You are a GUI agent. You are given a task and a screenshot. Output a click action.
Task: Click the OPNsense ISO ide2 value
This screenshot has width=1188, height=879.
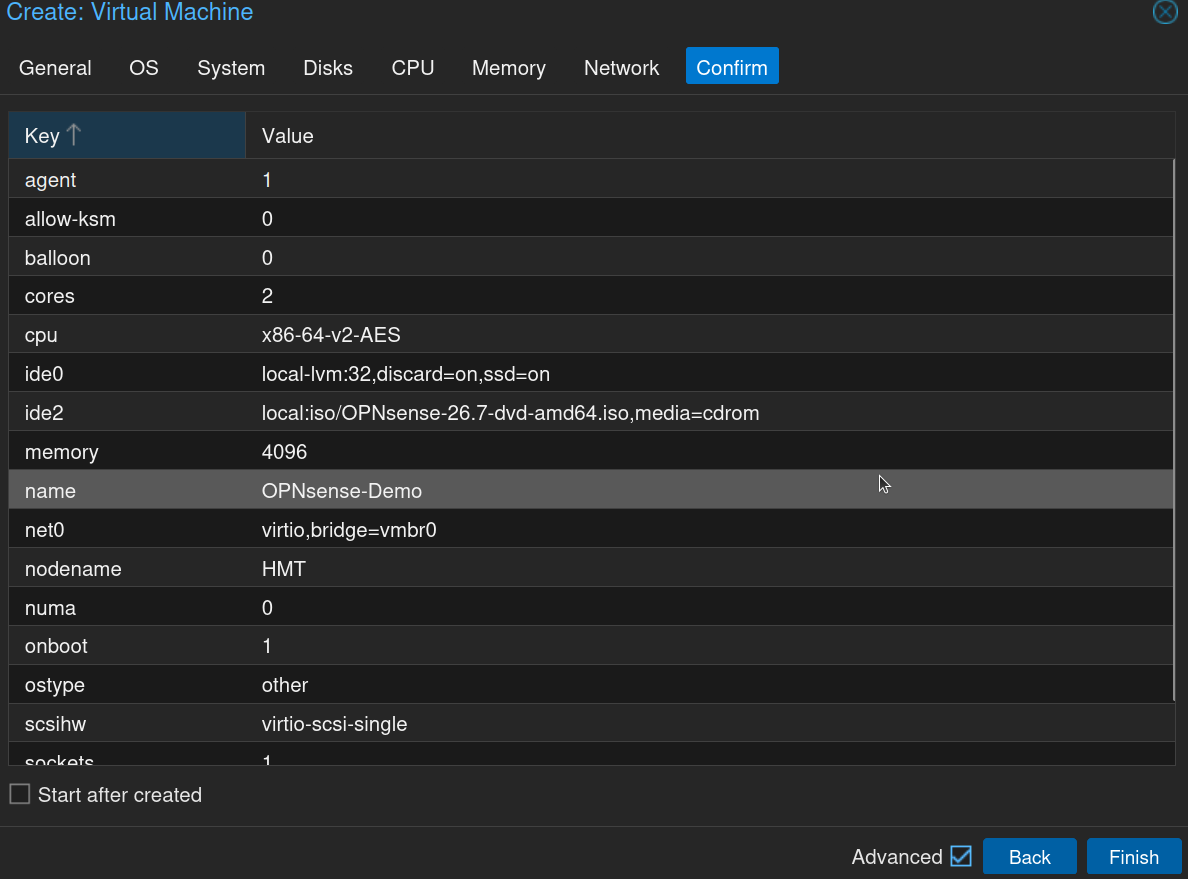[511, 413]
